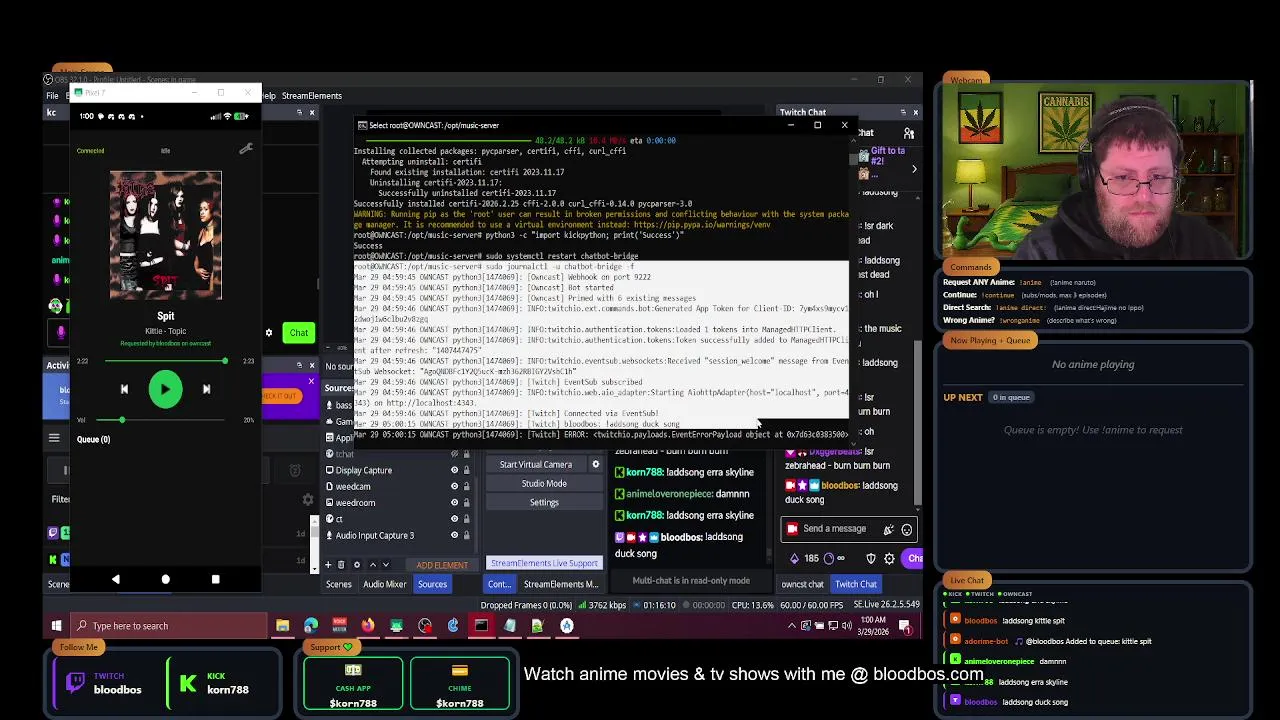Screen dimensions: 1280x720
Task: Toggle the lock on weedcam source
Action: 466,486
